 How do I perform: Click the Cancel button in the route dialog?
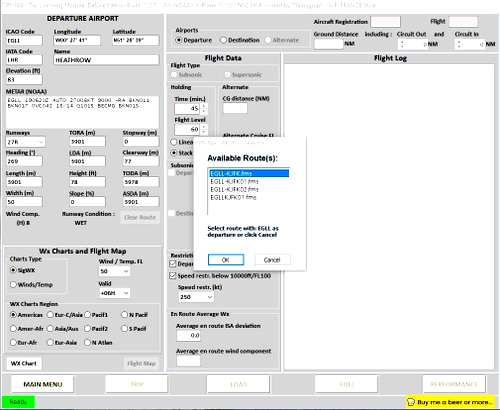272,260
